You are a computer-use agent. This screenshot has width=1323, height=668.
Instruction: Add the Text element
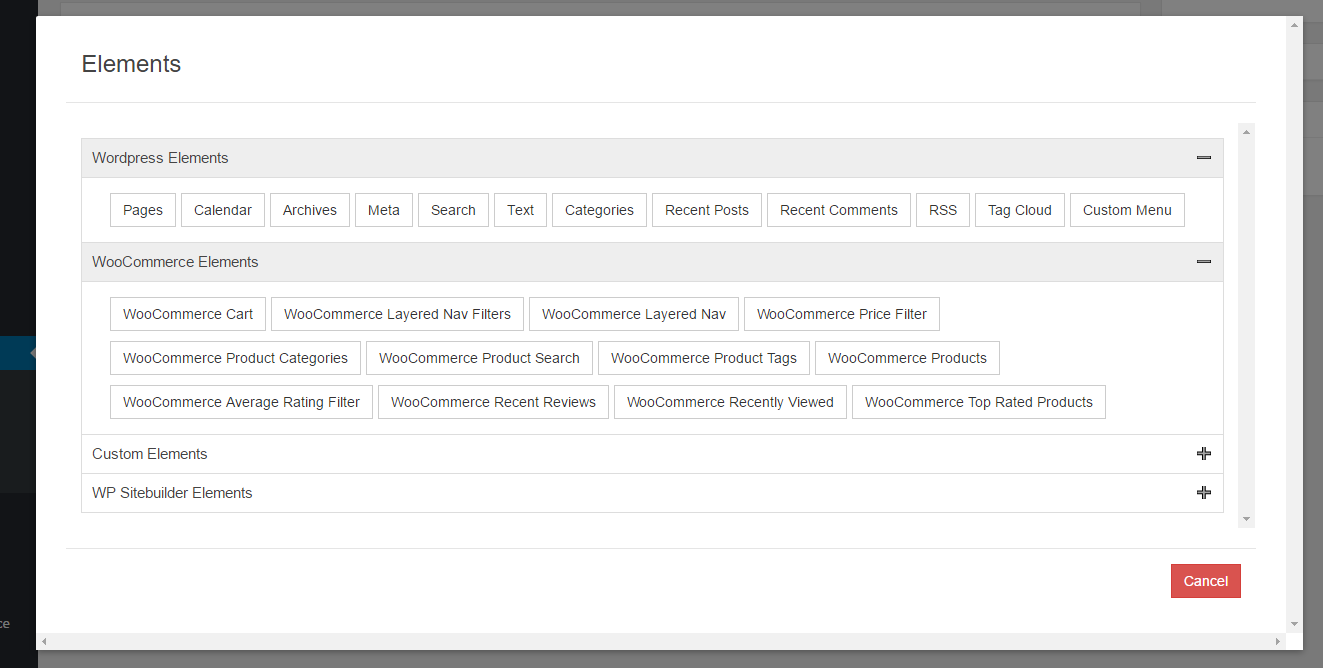click(x=520, y=209)
